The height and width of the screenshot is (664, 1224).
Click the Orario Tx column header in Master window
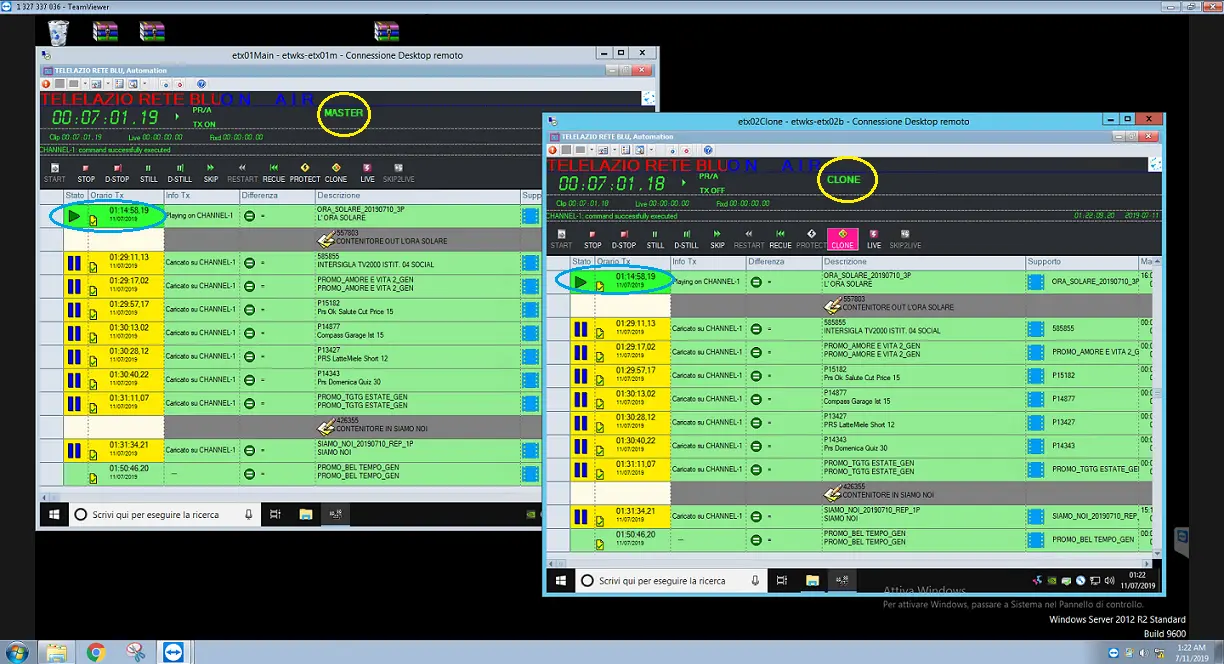[x=108, y=195]
